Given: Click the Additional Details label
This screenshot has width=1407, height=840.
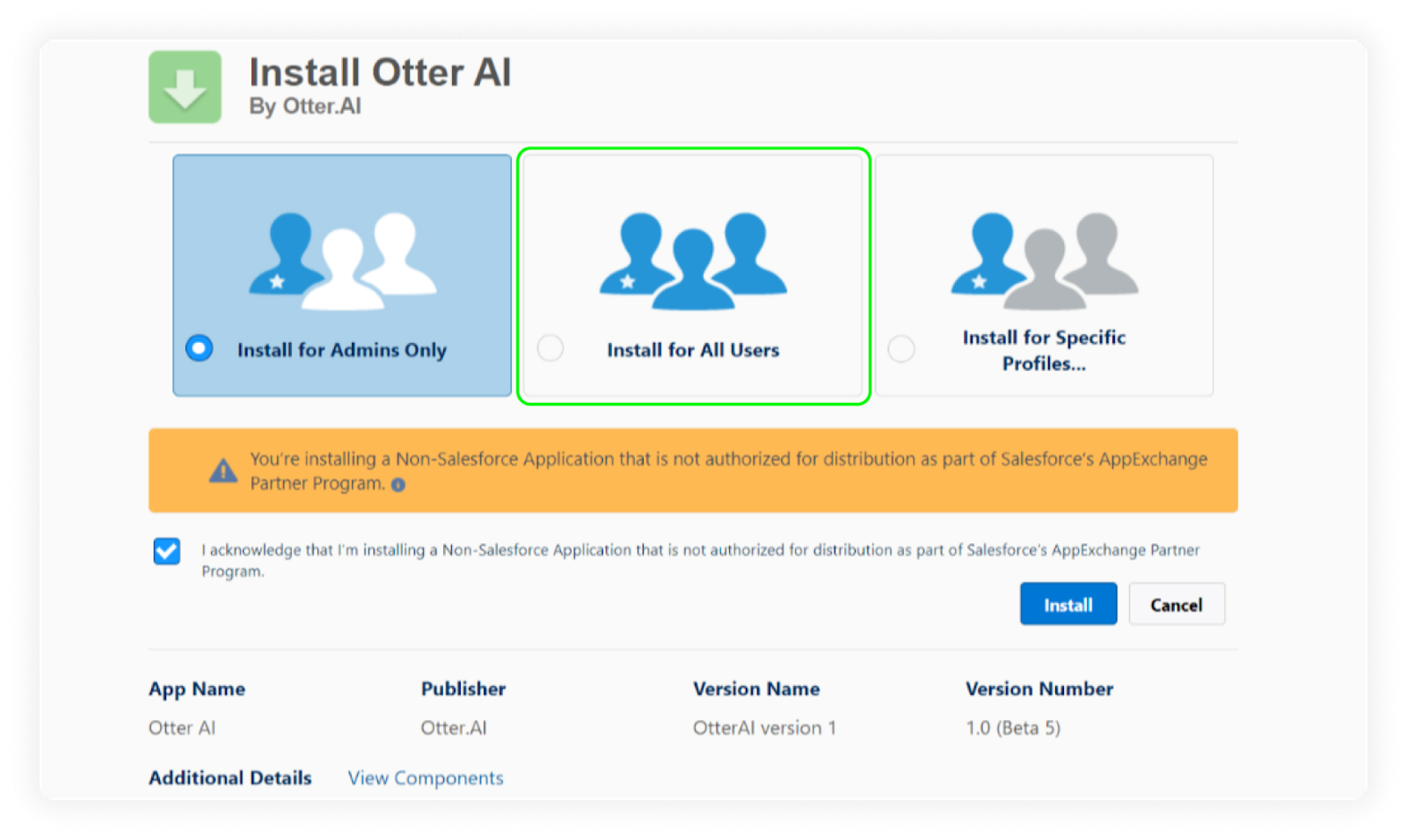Looking at the screenshot, I should coord(230,778).
